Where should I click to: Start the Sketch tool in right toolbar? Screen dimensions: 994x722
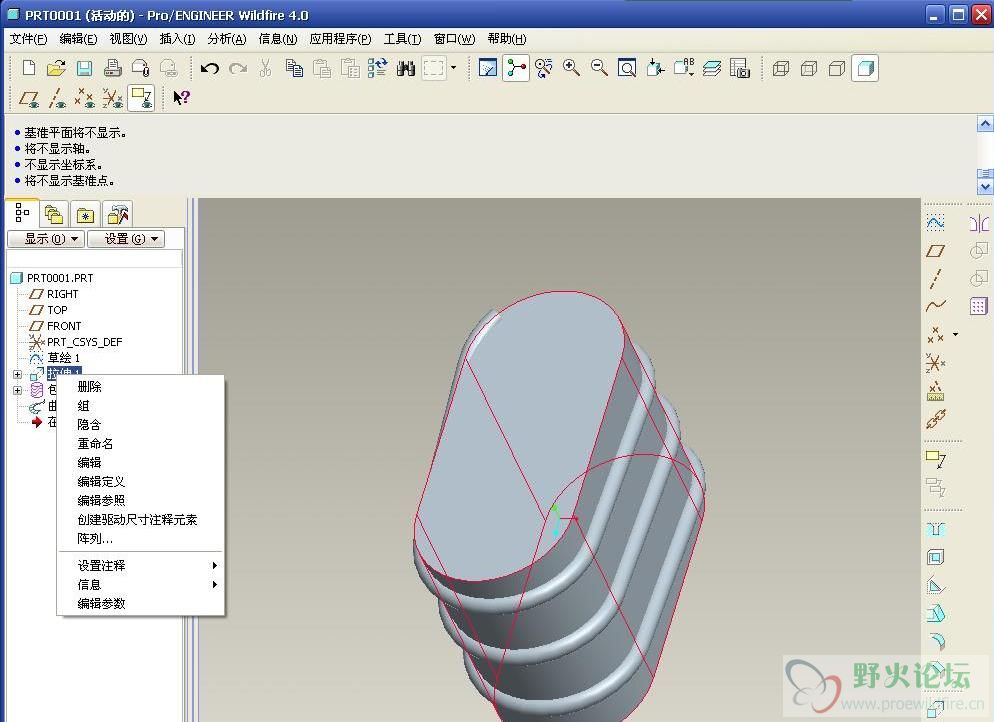[x=936, y=222]
